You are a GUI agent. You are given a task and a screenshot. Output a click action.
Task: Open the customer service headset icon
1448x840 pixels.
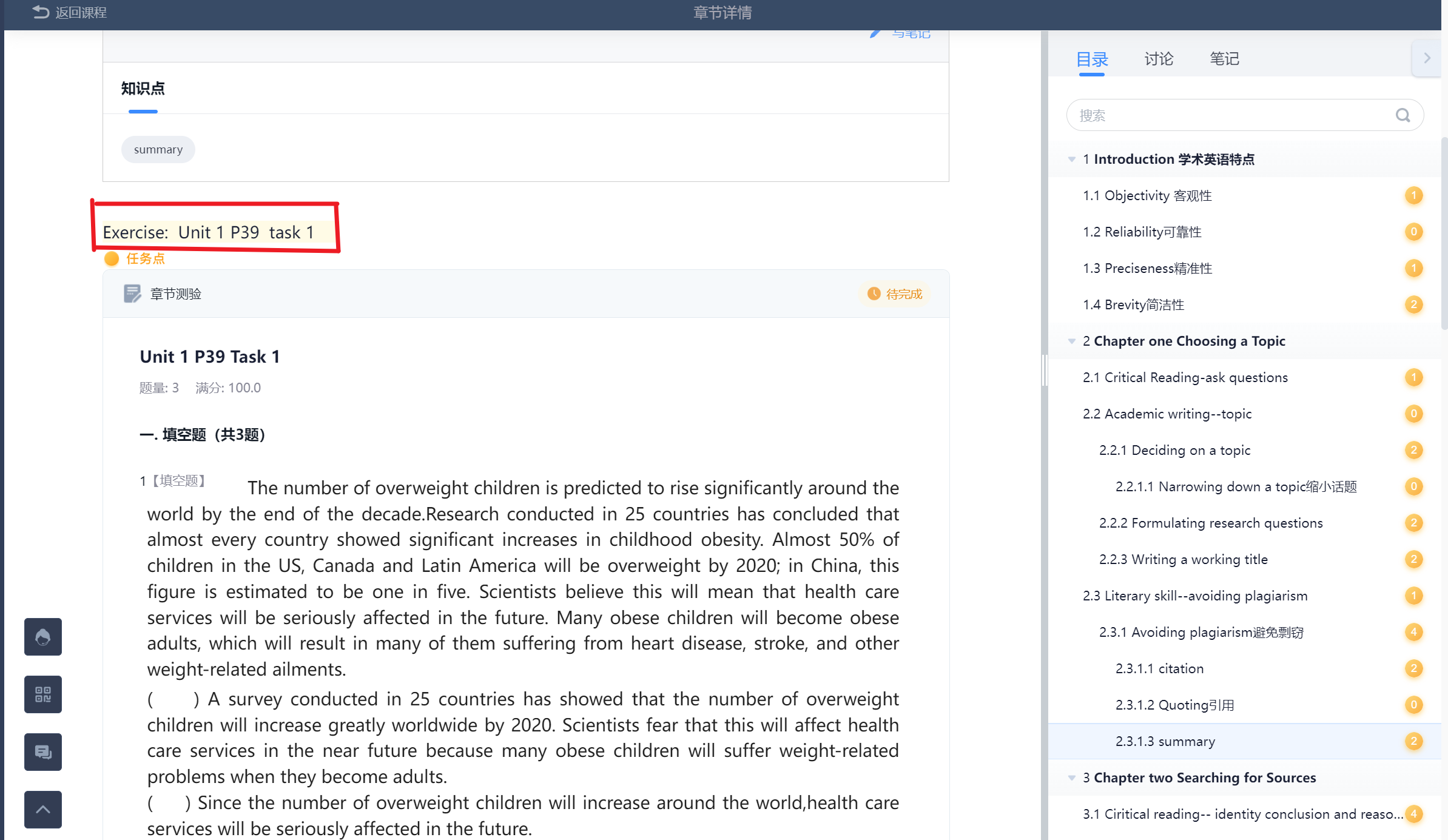point(42,636)
